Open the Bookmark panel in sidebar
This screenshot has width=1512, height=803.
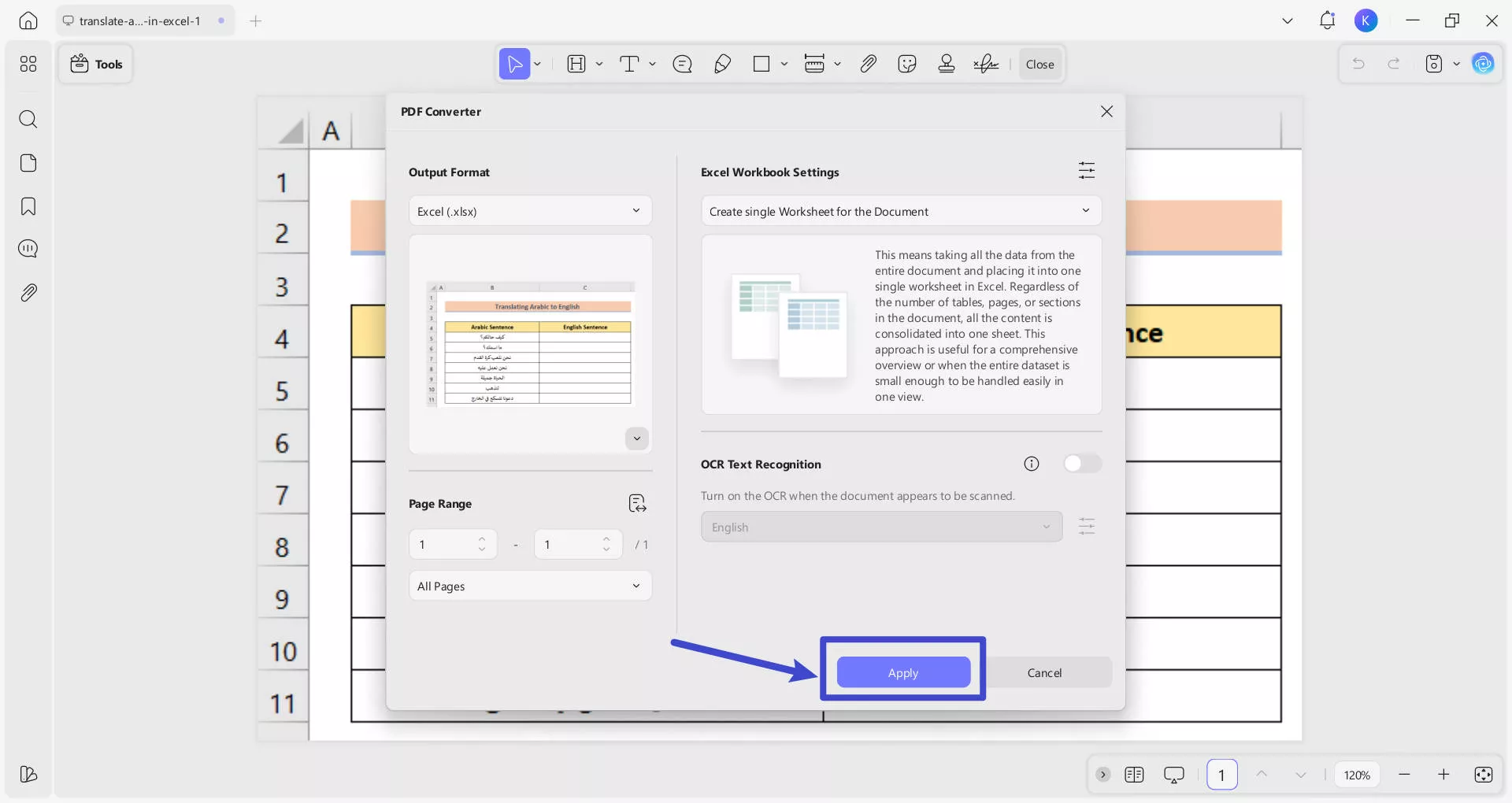tap(28, 206)
